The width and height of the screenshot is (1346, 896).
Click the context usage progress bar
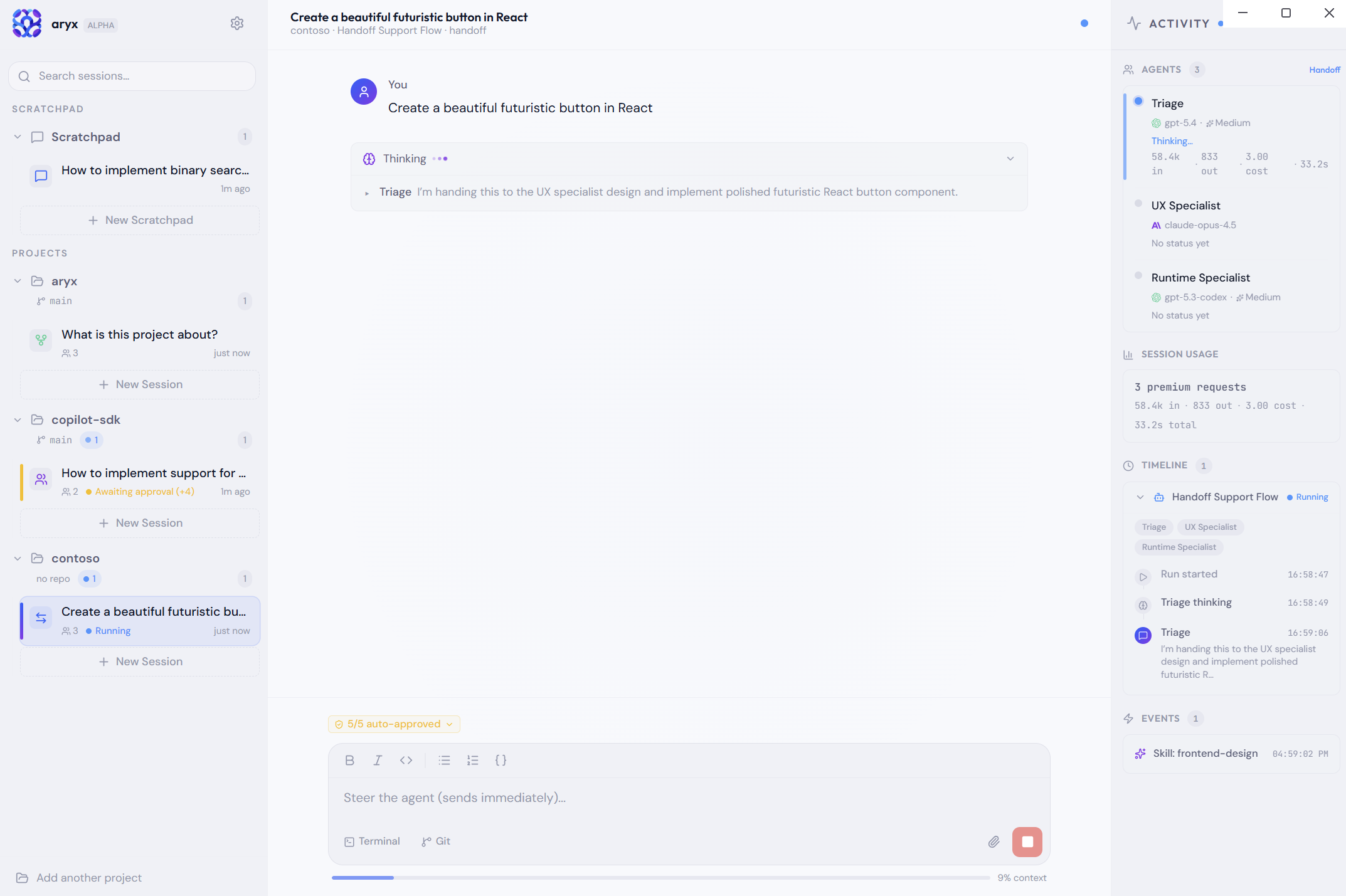point(660,878)
